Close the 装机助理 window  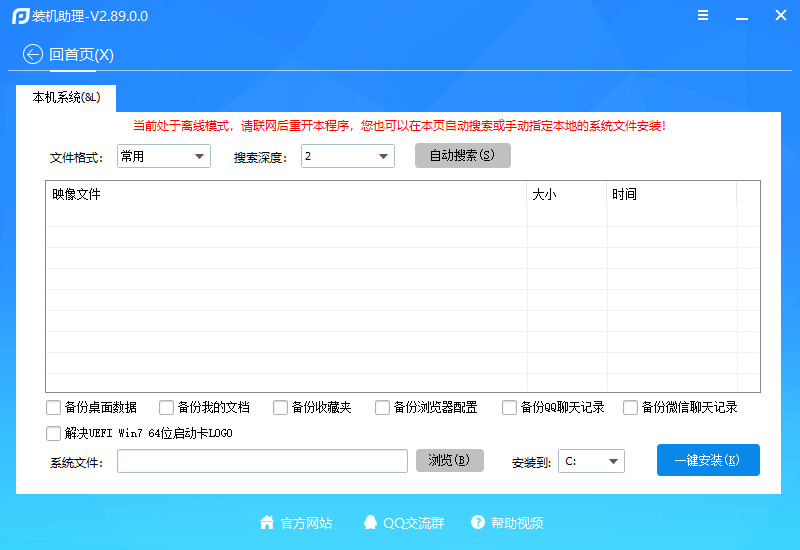click(780, 16)
